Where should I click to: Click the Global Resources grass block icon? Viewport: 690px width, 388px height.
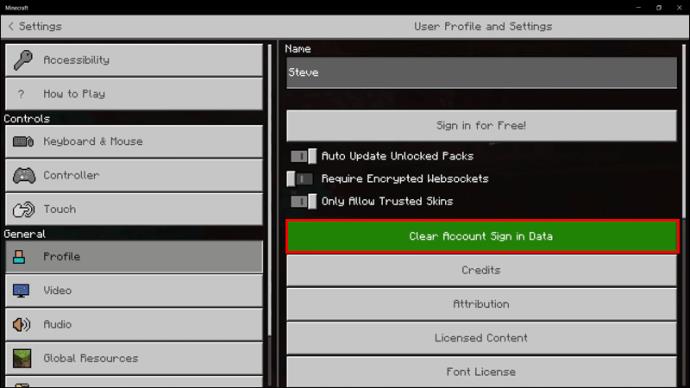coord(22,359)
